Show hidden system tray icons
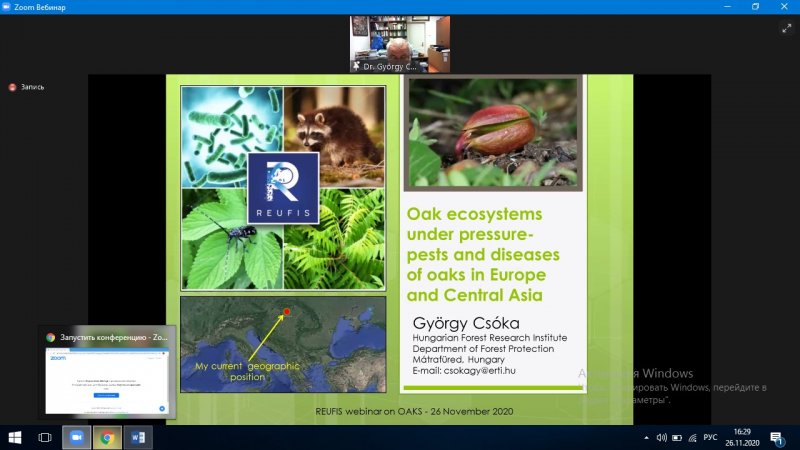Viewport: 800px width, 450px height. pos(646,438)
